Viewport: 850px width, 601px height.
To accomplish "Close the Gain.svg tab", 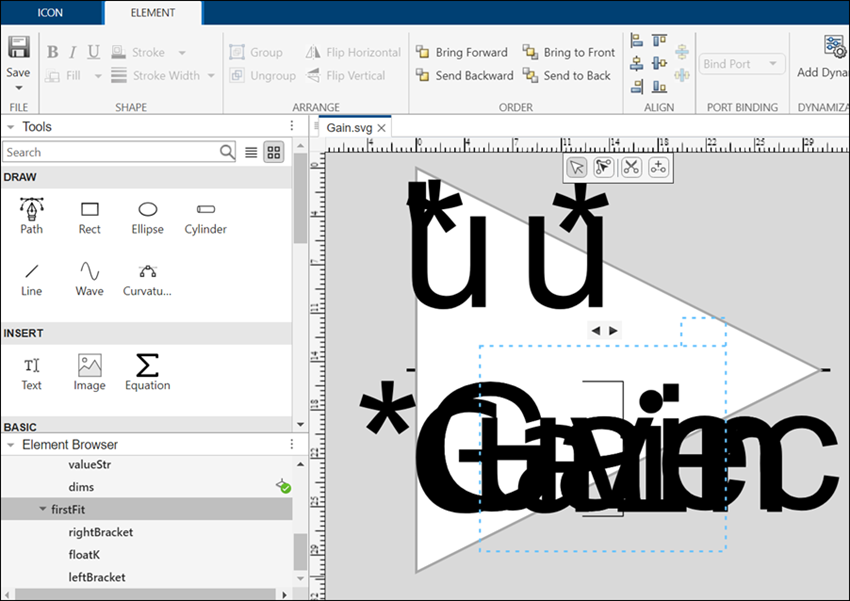I will pos(382,128).
